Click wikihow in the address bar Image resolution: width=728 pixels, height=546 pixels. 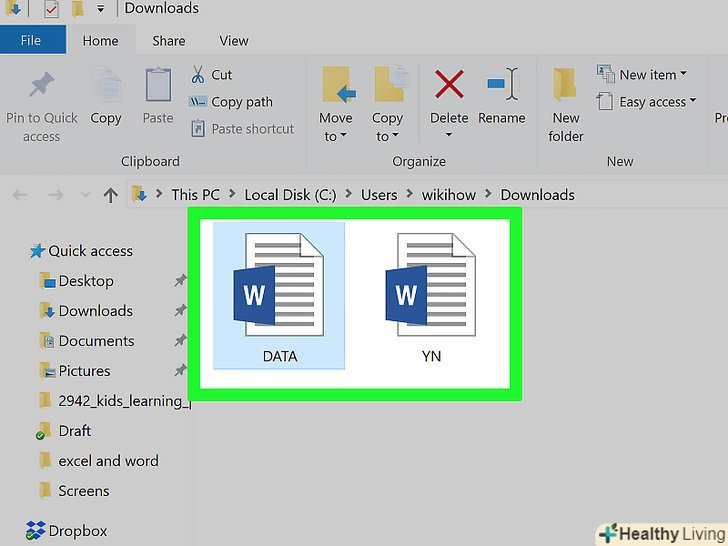pos(448,195)
